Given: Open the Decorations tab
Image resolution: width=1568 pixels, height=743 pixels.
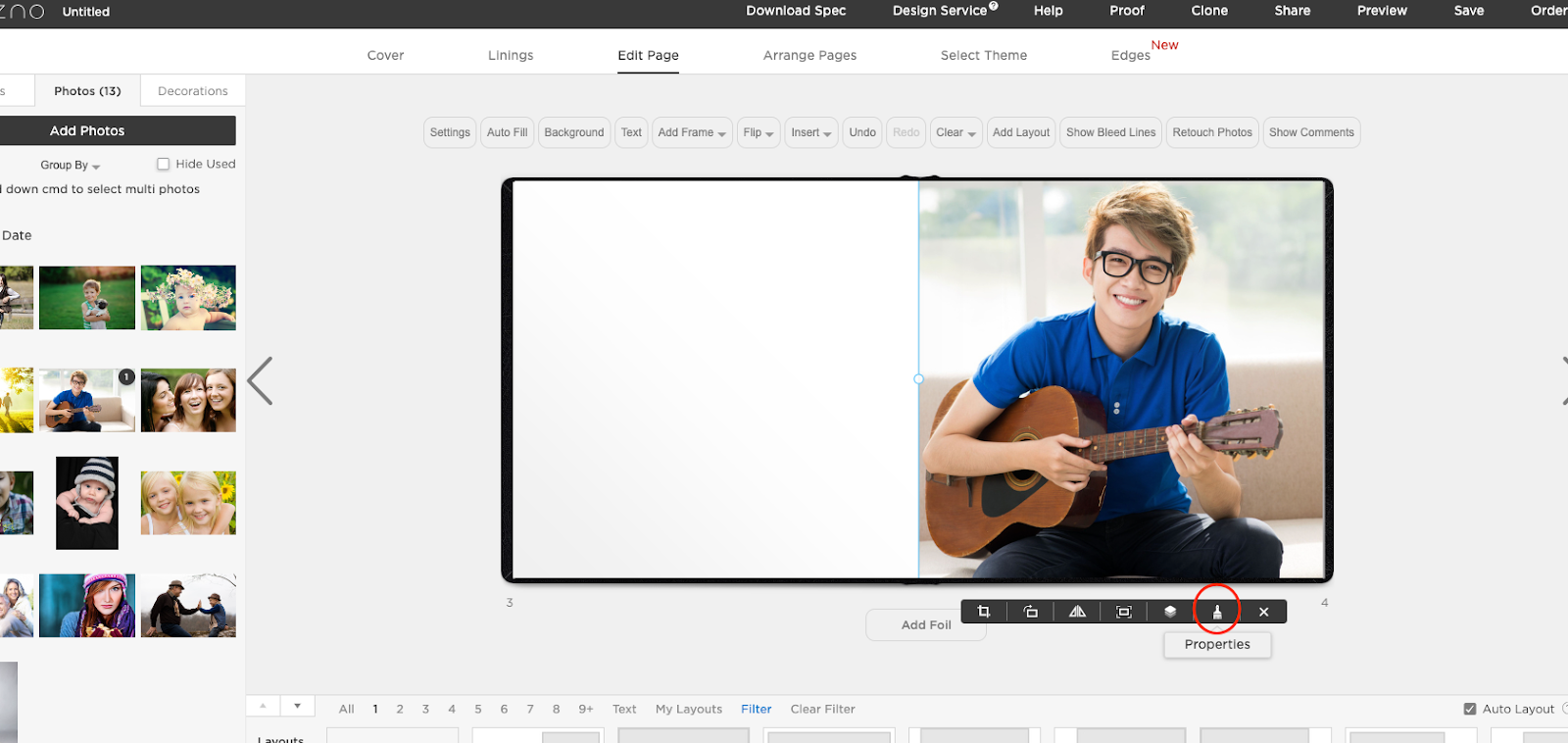Looking at the screenshot, I should [x=192, y=91].
